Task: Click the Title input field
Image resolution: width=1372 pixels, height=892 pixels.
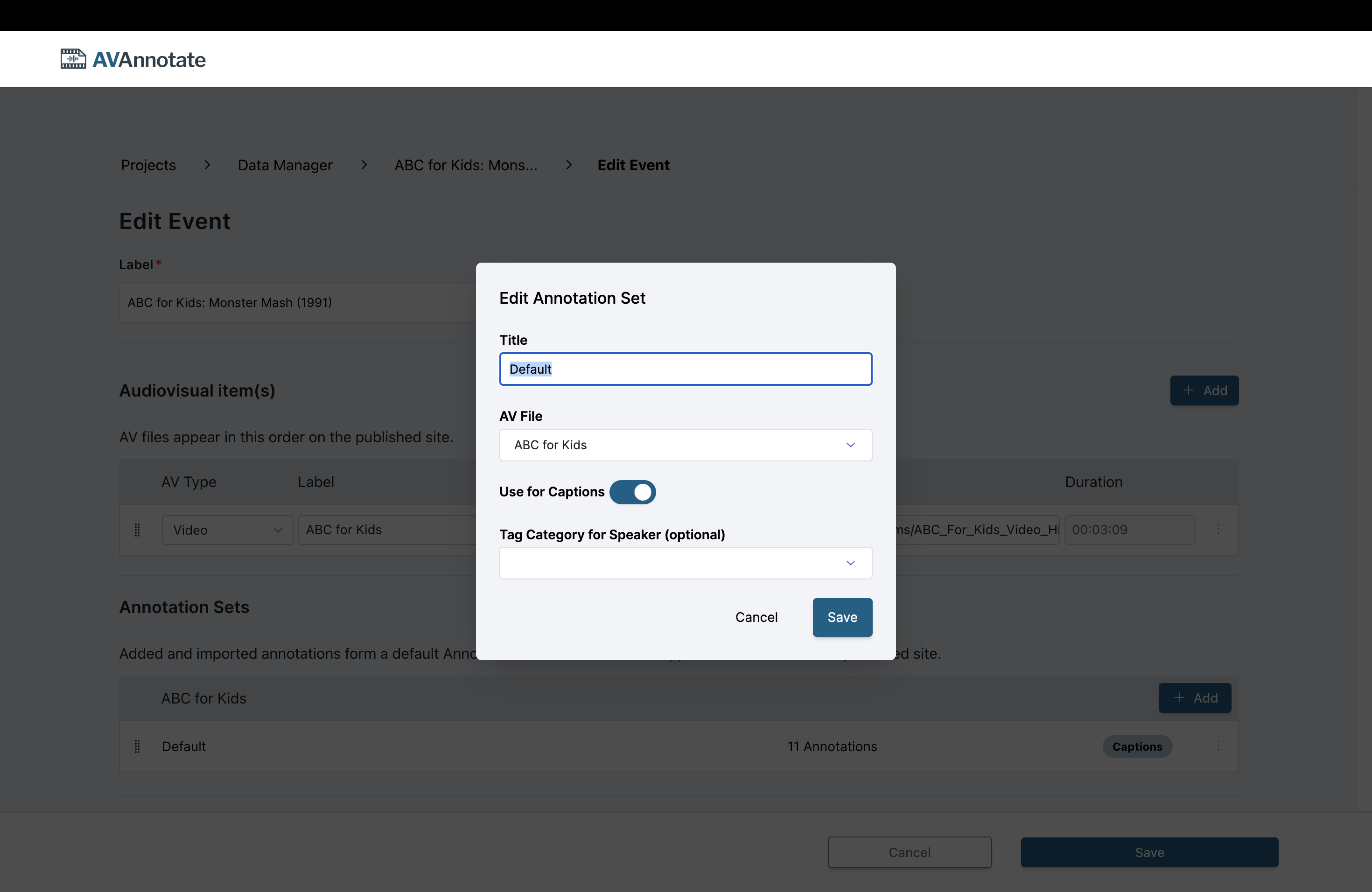Action: (685, 369)
